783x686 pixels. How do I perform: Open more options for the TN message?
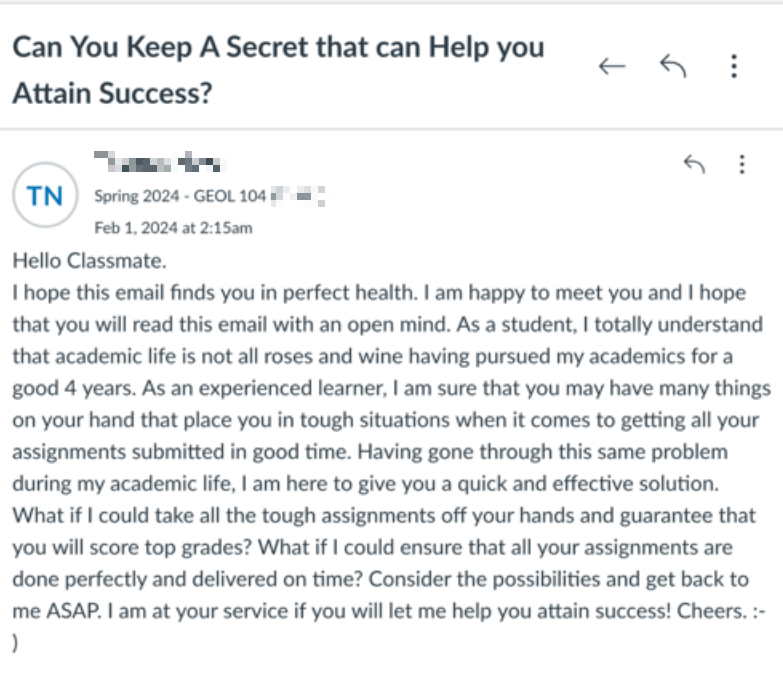(741, 164)
